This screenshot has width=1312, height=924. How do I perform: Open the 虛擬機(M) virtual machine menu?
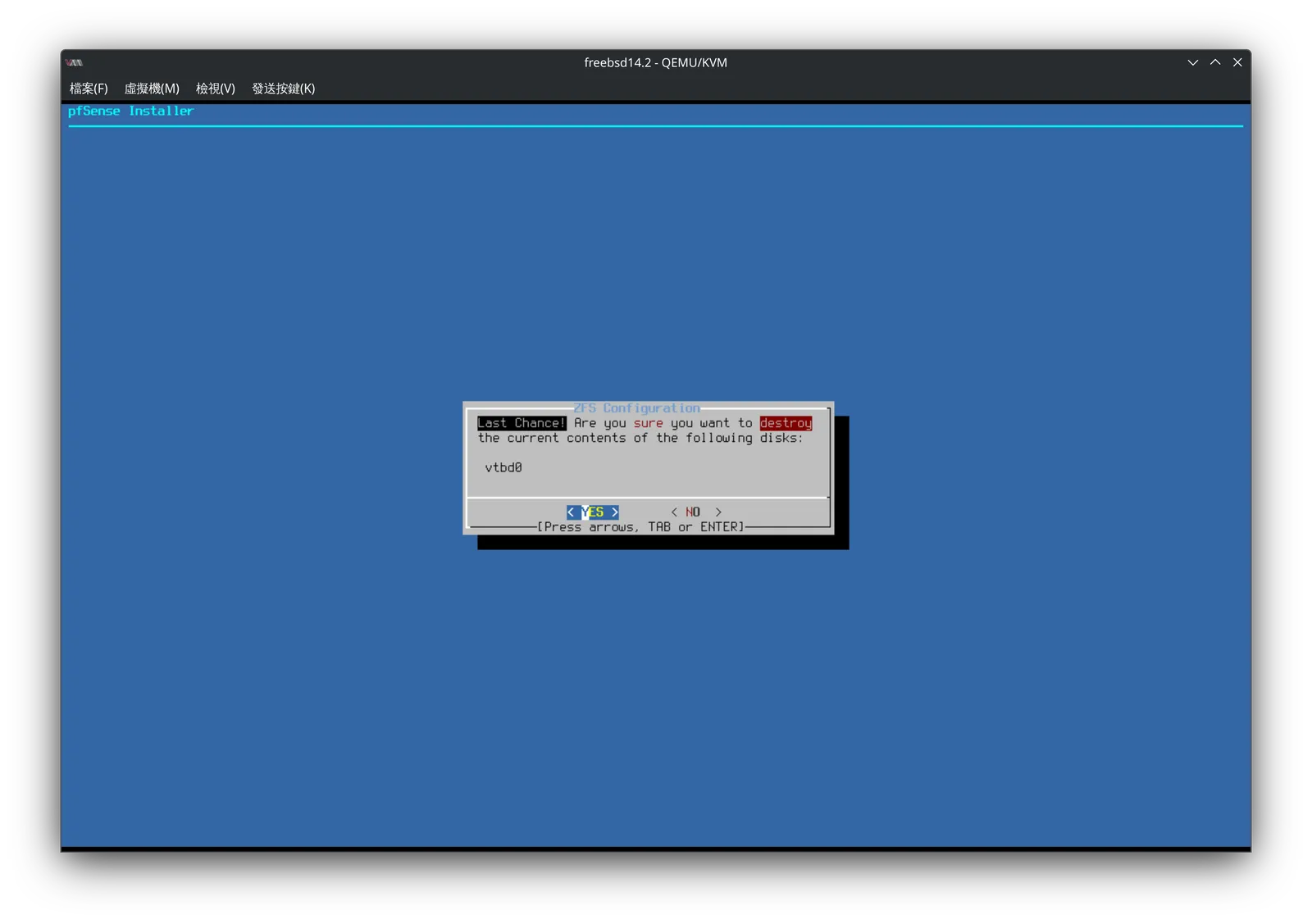click(x=152, y=89)
